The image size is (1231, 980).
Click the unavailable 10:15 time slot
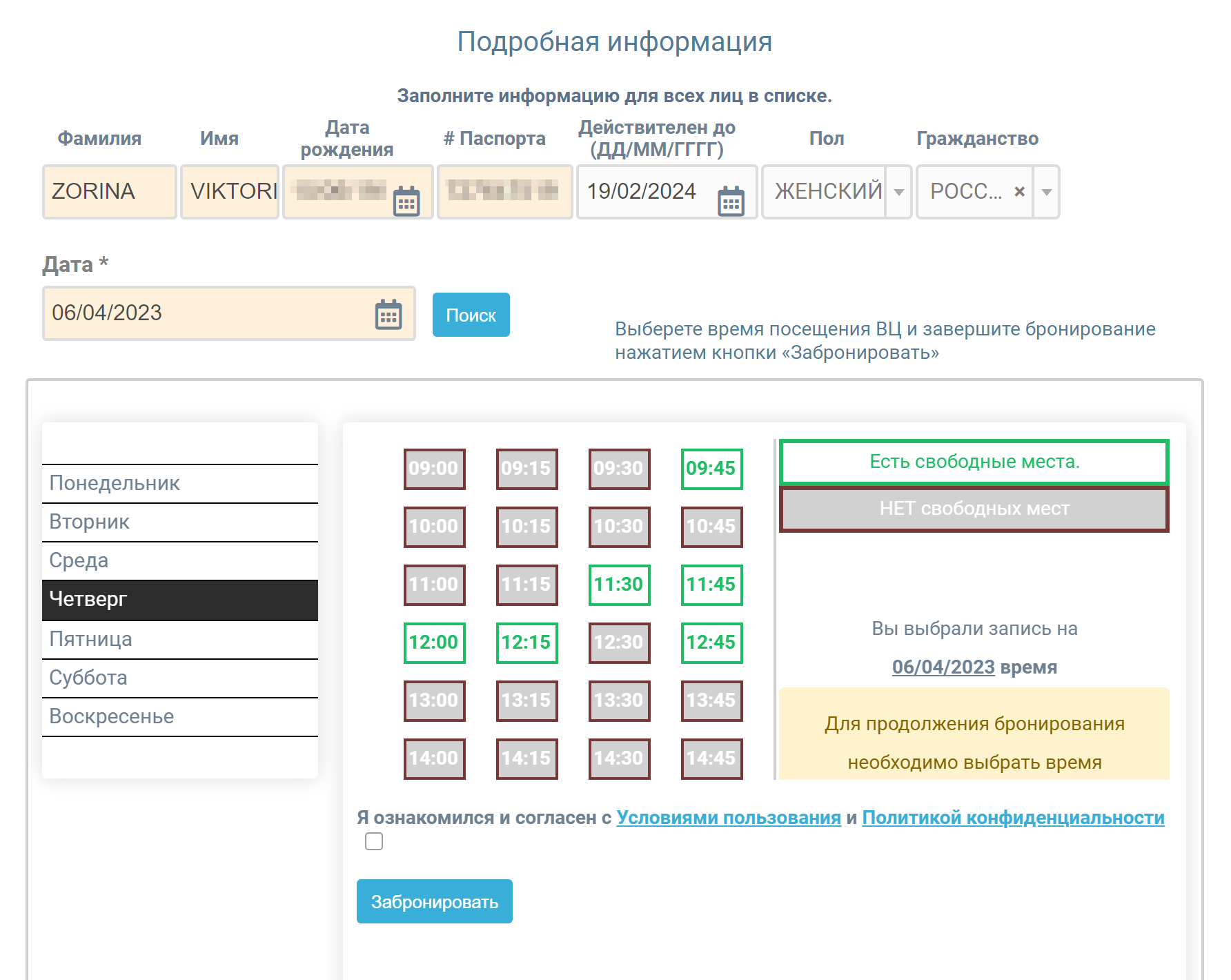click(526, 527)
